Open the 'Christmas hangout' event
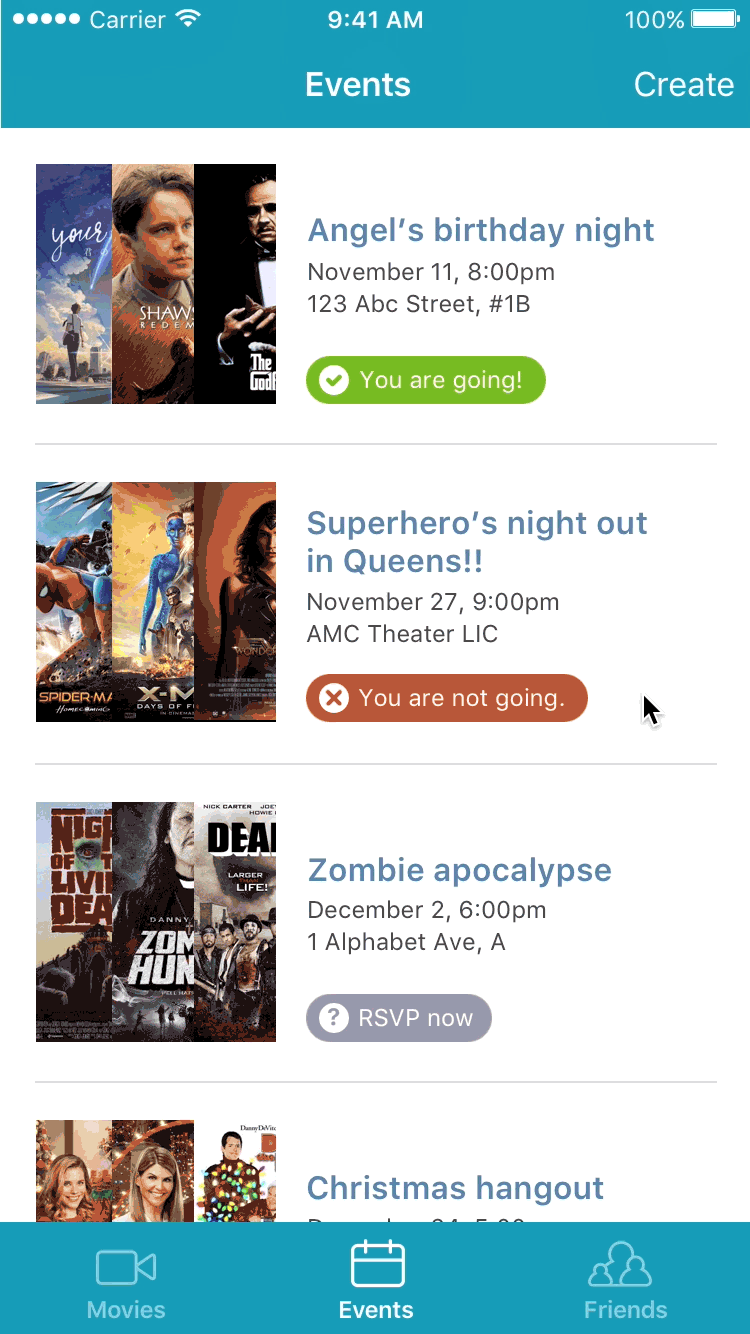Image resolution: width=750 pixels, height=1334 pixels. coord(455,1188)
